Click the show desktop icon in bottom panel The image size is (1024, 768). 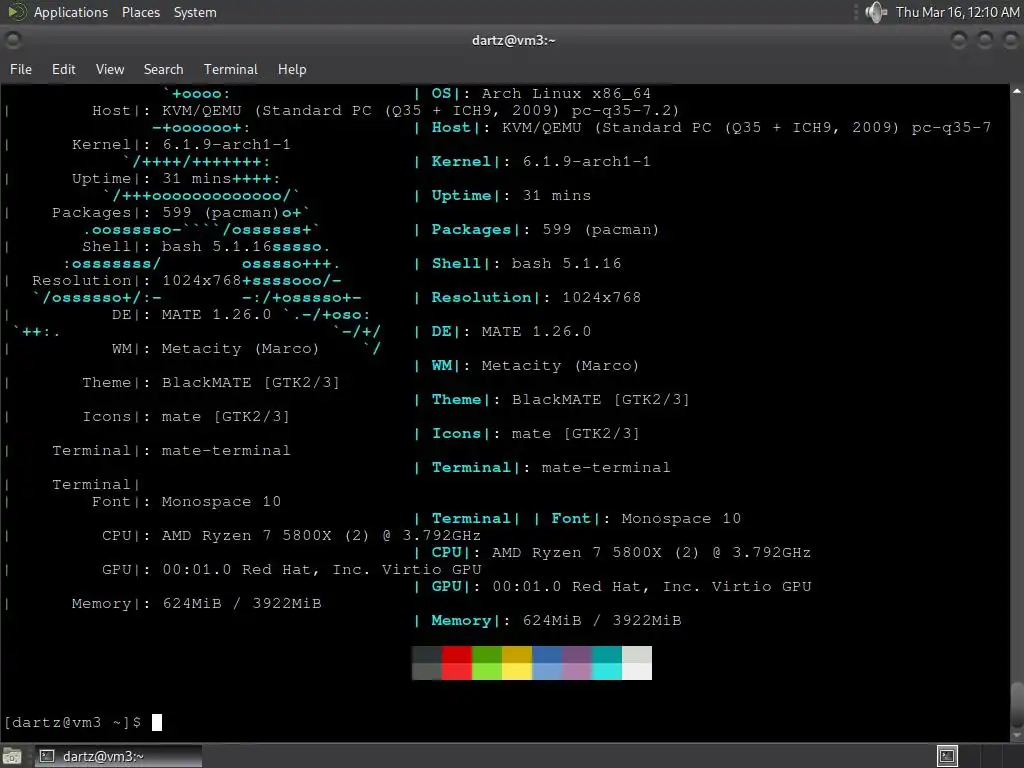(x=12, y=756)
